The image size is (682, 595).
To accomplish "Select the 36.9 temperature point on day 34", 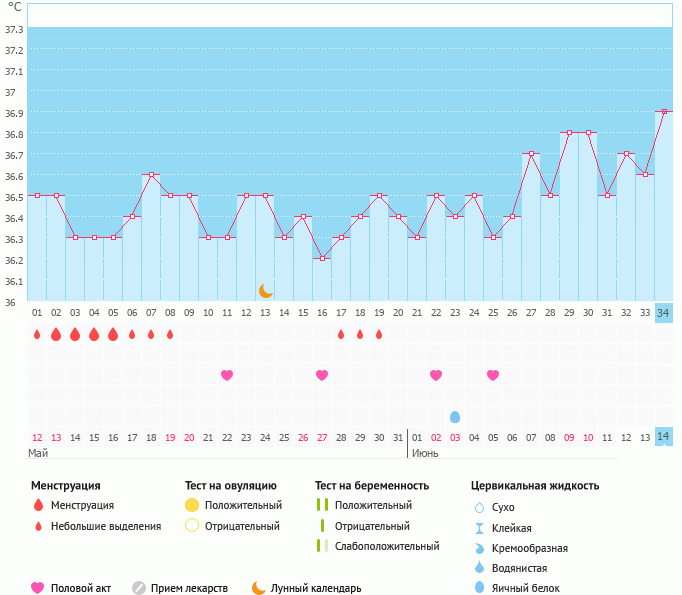I will pyautogui.click(x=664, y=112).
